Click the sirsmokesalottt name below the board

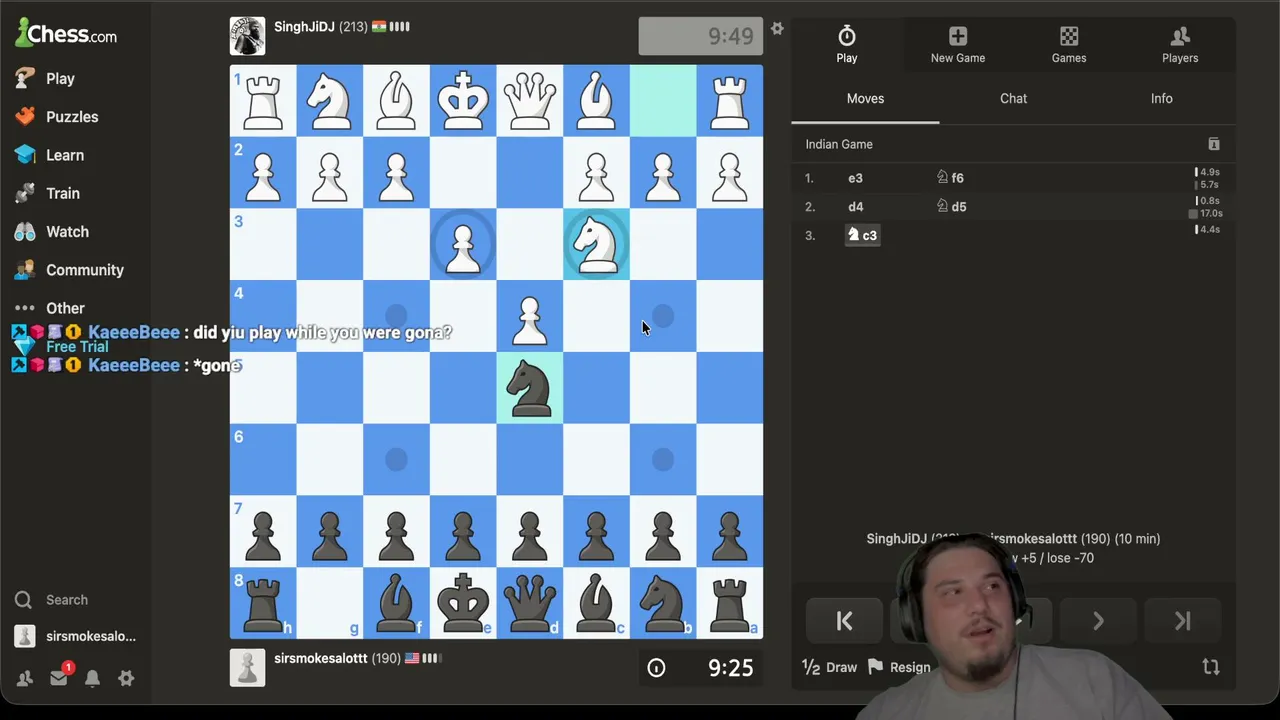(321, 659)
